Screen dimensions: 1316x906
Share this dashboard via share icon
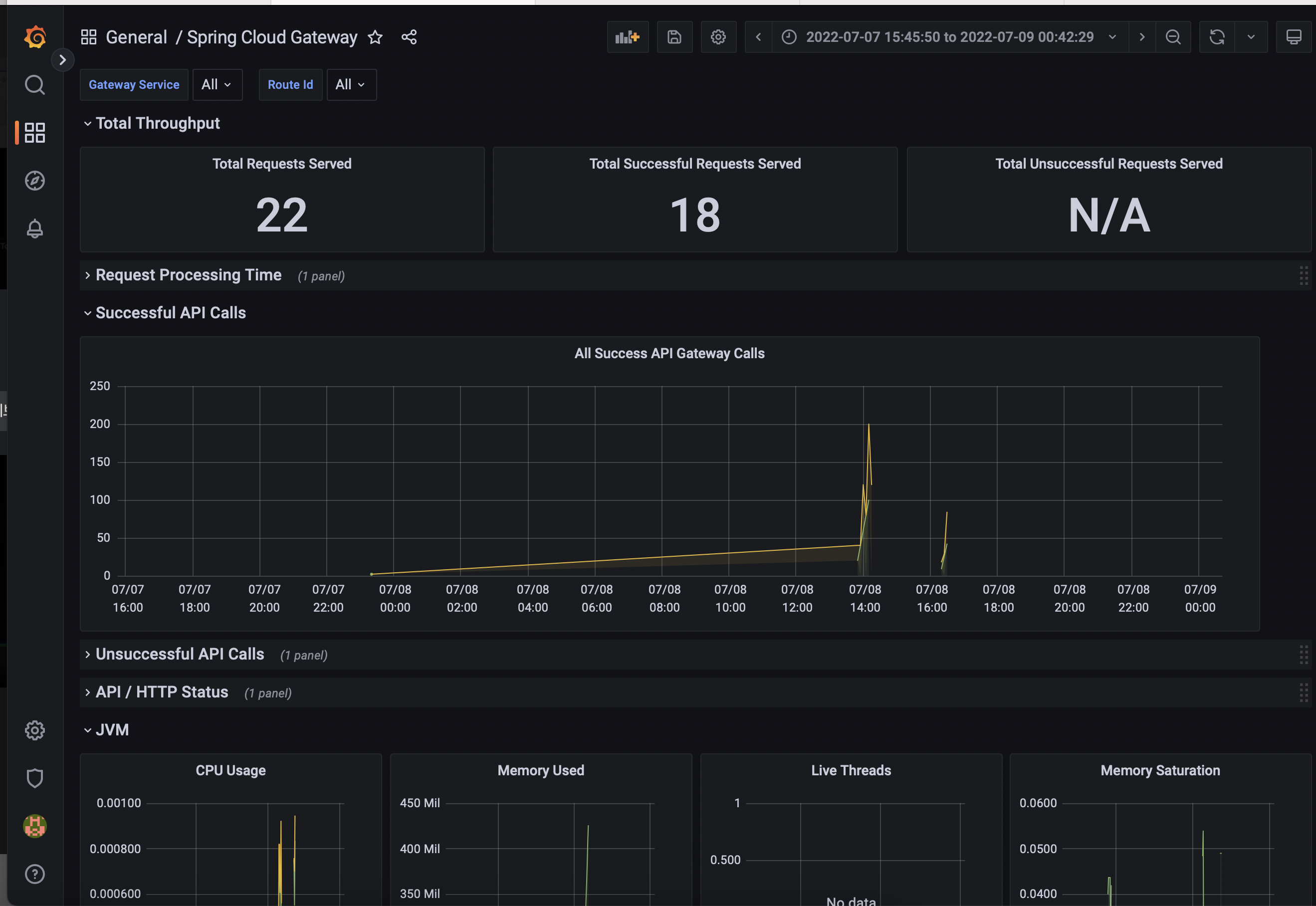click(409, 37)
